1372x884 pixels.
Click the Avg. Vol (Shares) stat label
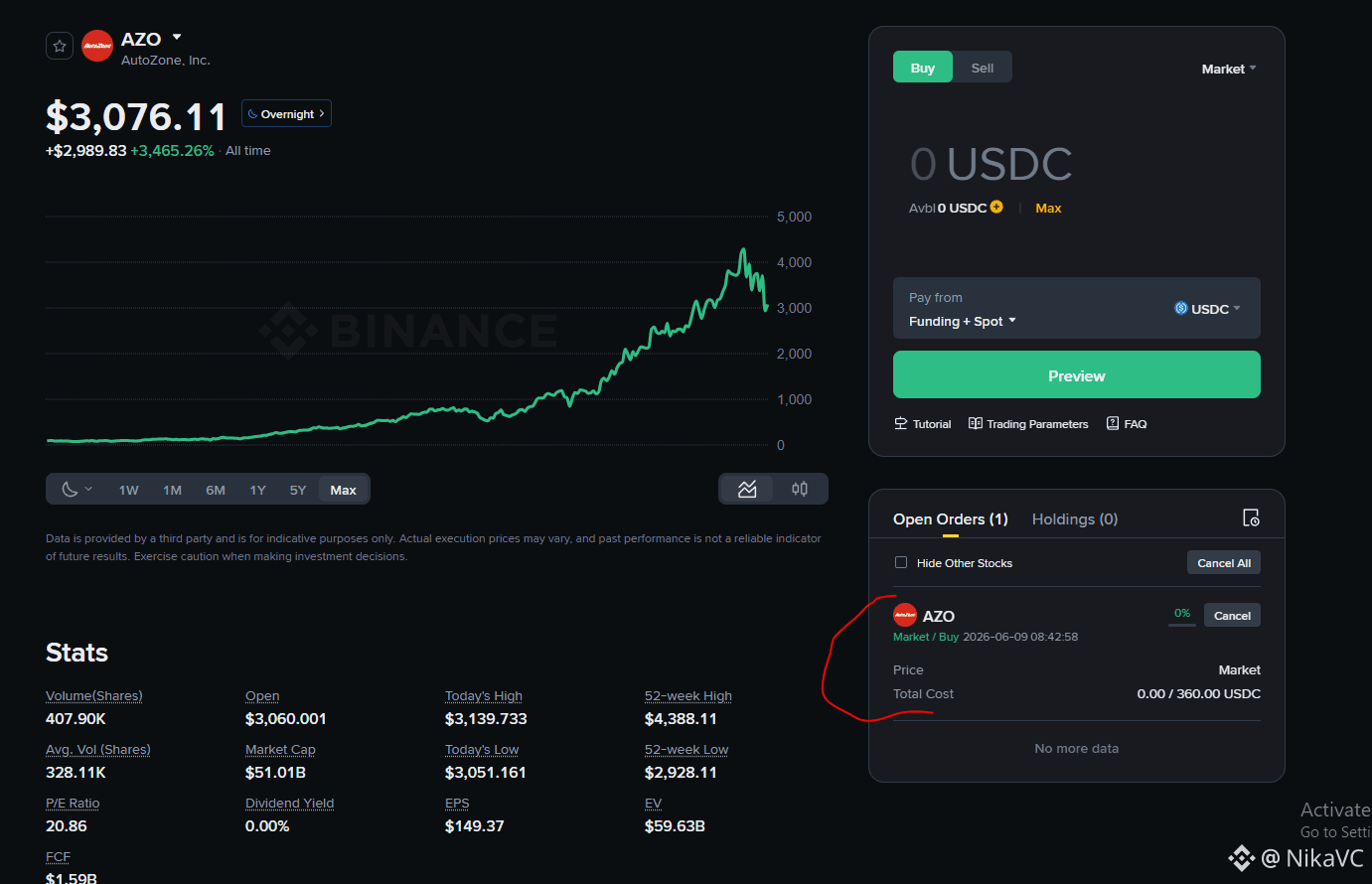[x=98, y=749]
